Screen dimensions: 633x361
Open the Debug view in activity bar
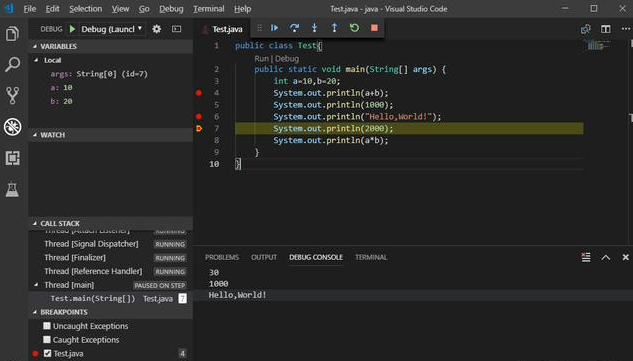pos(13,127)
